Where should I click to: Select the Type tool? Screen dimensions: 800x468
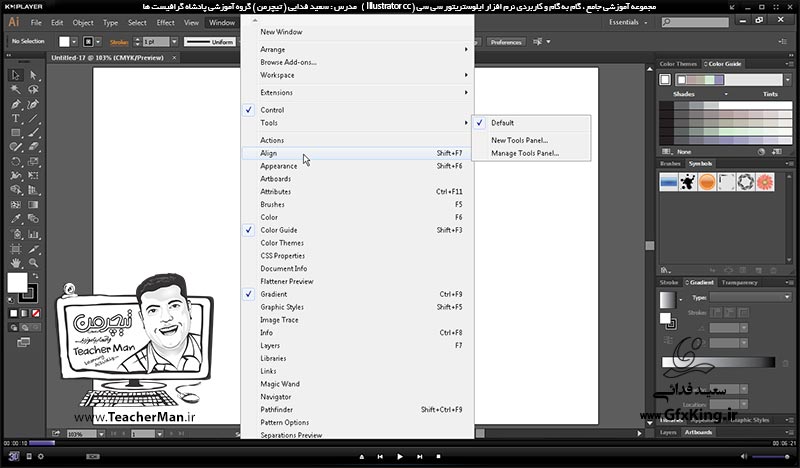(x=16, y=118)
